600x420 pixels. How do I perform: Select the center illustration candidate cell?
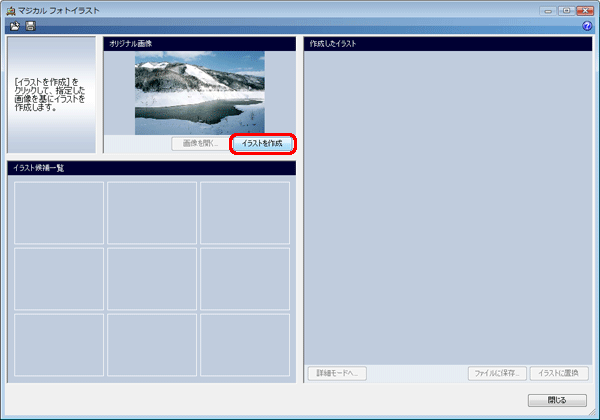[152, 278]
